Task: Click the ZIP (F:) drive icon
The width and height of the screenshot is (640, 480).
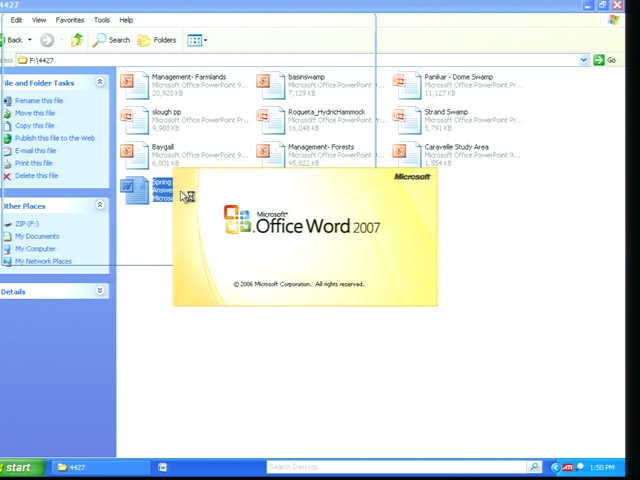Action: 7,224
